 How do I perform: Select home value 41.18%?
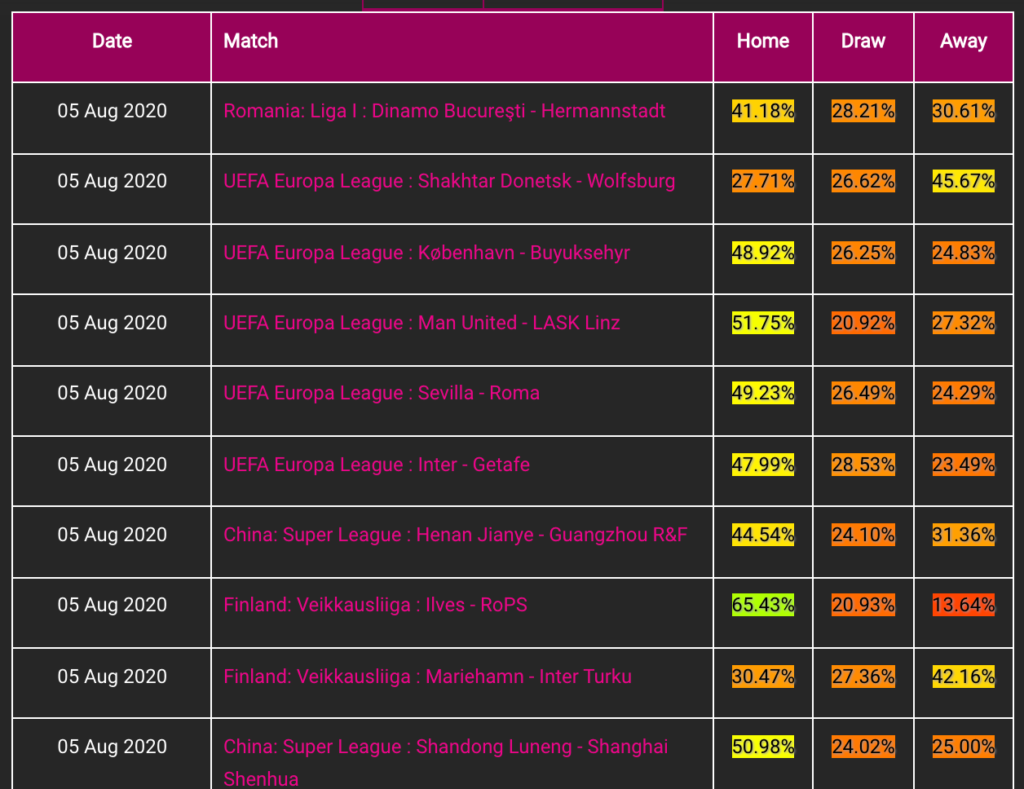coord(763,111)
